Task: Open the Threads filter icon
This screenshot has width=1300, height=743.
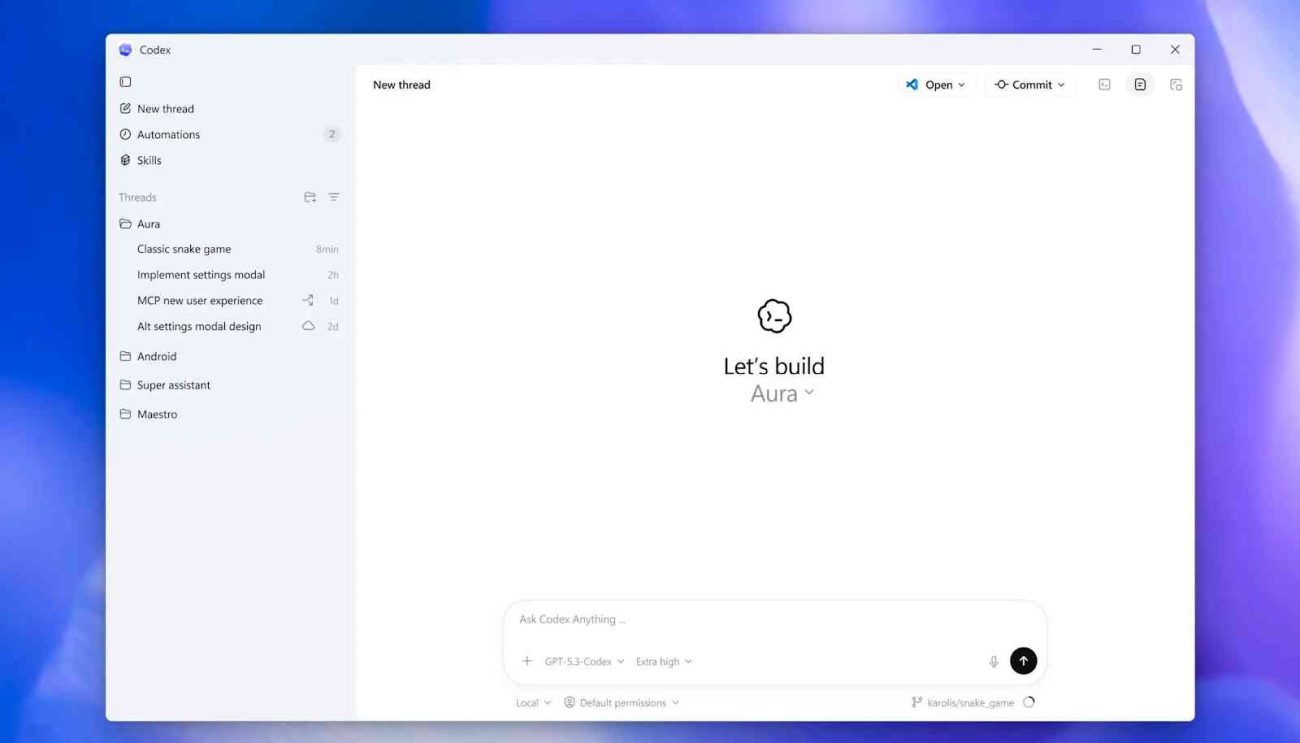Action: tap(334, 197)
